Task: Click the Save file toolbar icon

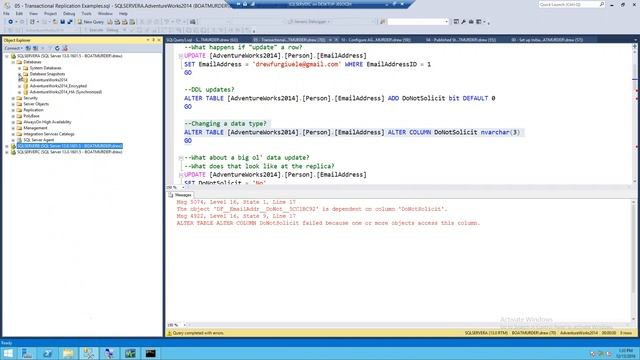Action: point(62,22)
